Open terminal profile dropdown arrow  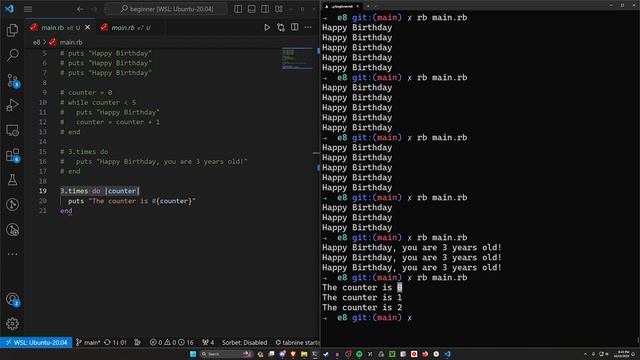point(375,6)
